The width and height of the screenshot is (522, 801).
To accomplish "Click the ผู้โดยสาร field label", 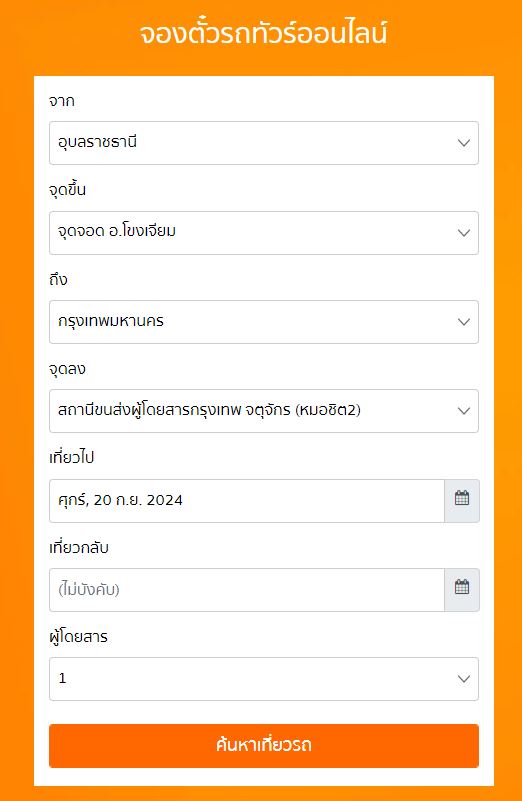I will click(x=78, y=637).
